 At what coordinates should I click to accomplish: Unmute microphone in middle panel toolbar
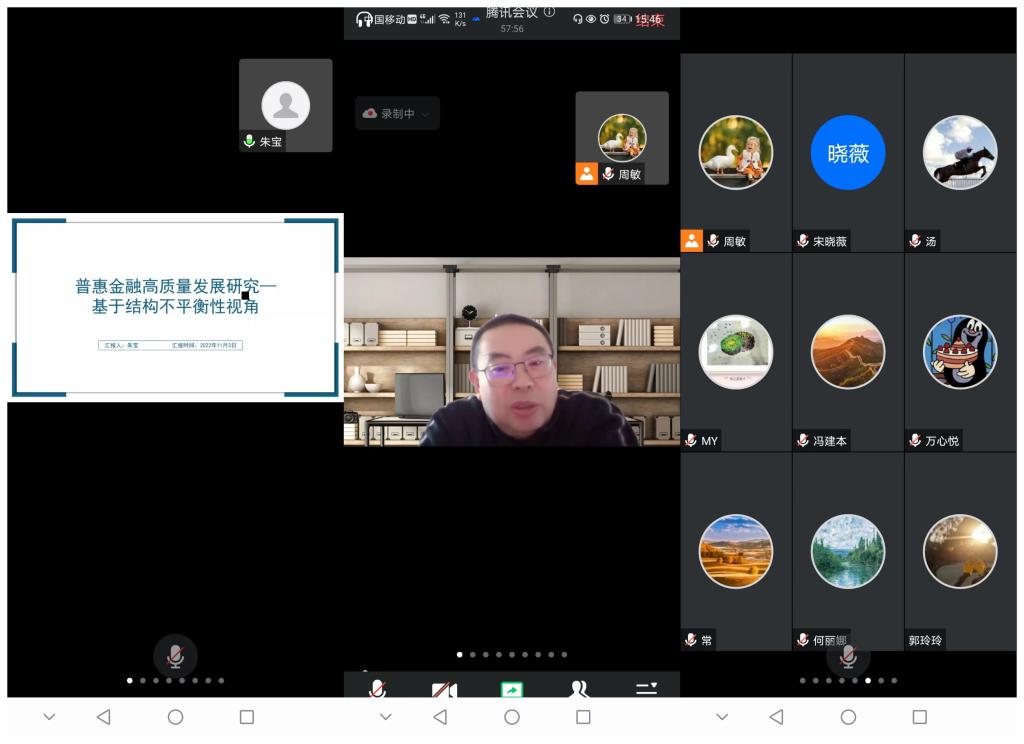tap(378, 689)
